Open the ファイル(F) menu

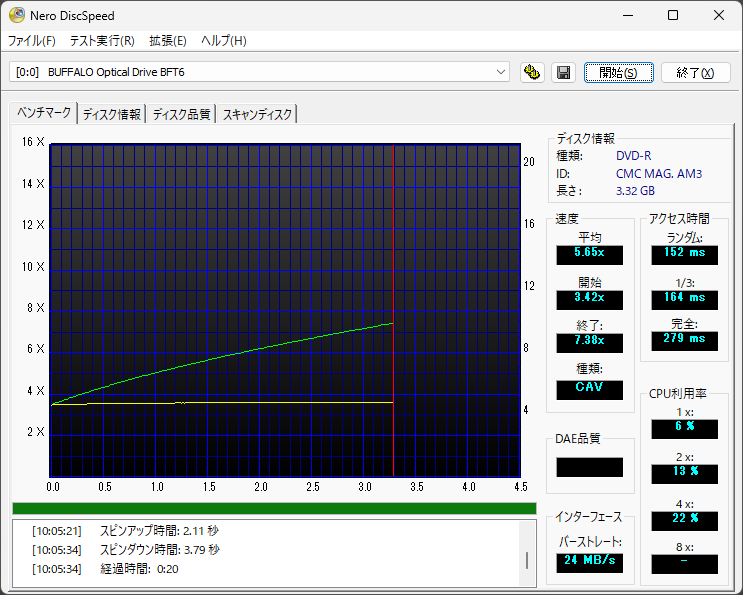pos(32,41)
